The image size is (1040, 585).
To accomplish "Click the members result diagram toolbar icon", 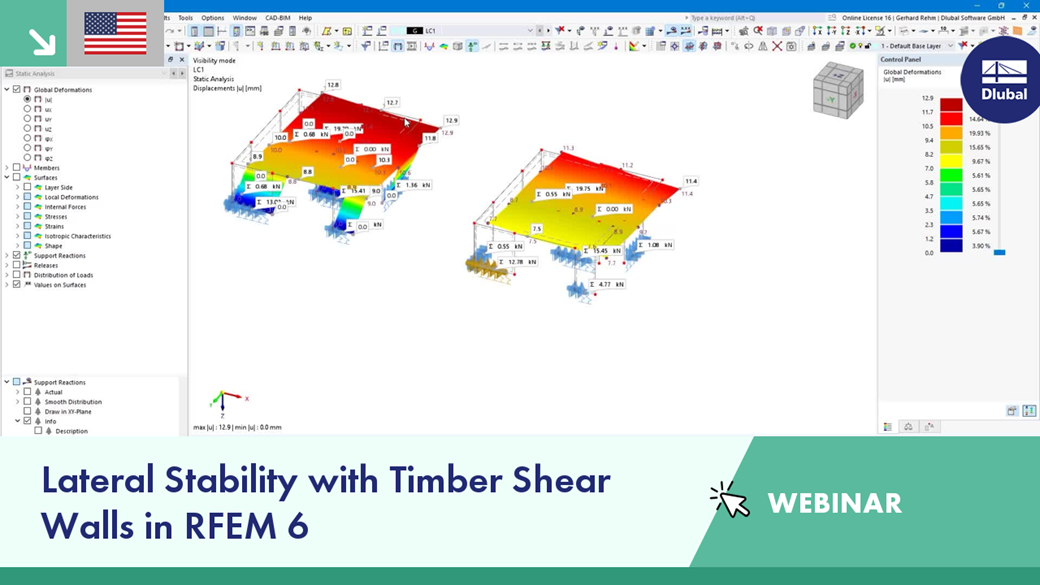I will [x=428, y=46].
